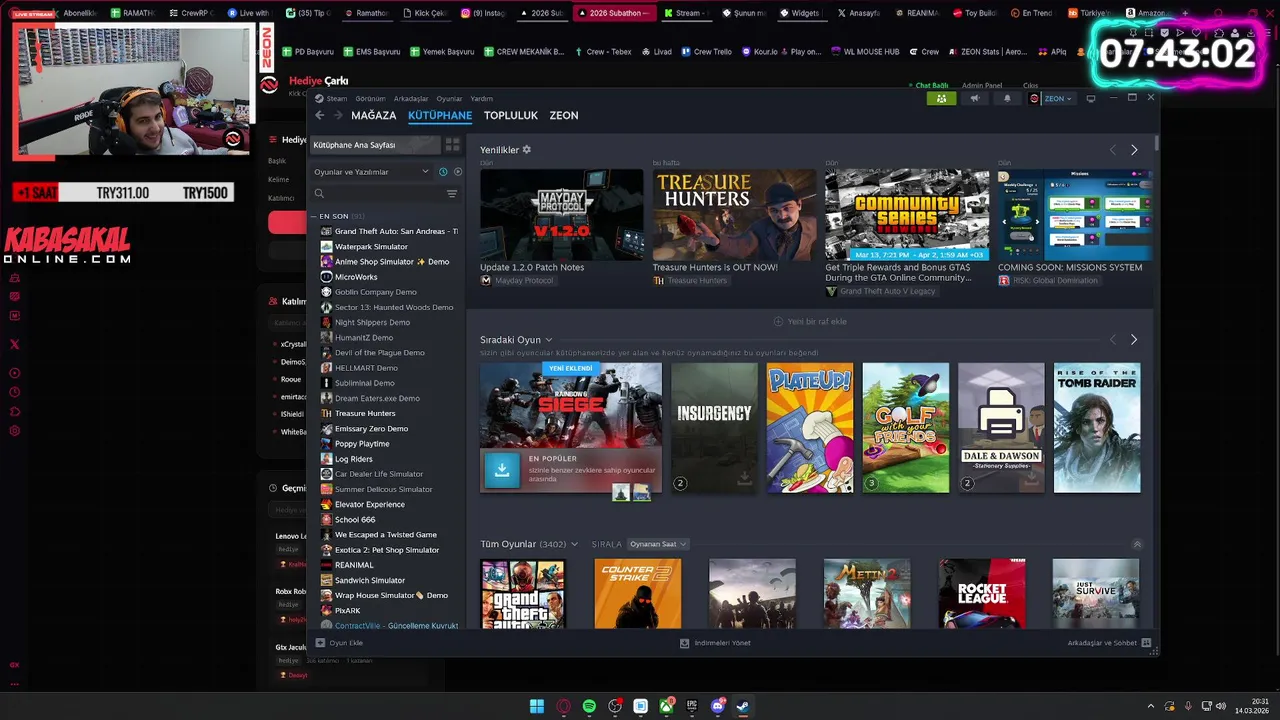Open Rocket League cover in Tüm Oyunlar
The width and height of the screenshot is (1280, 720).
click(981, 594)
